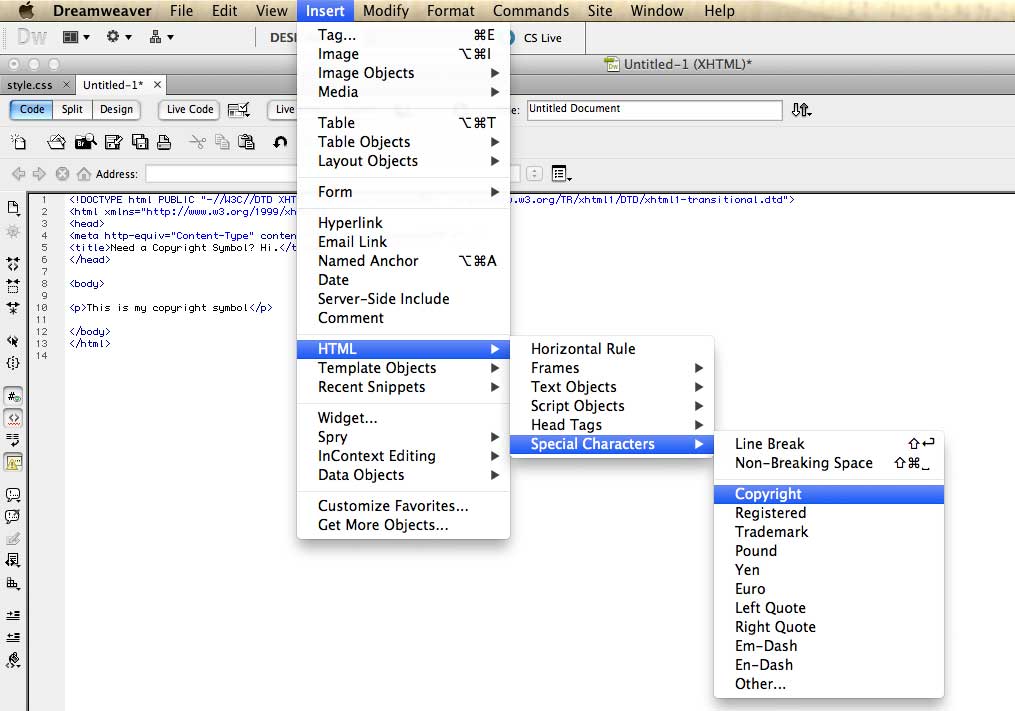Click the Select Parent Tag icon
The height and width of the screenshot is (711, 1015).
pos(13,341)
